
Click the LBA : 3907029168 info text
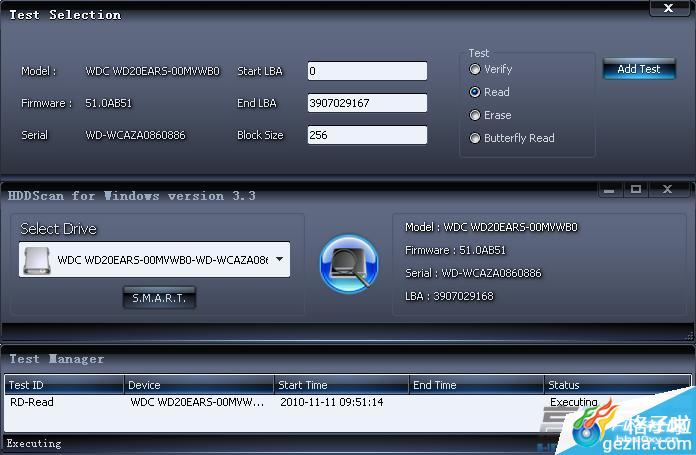click(449, 296)
